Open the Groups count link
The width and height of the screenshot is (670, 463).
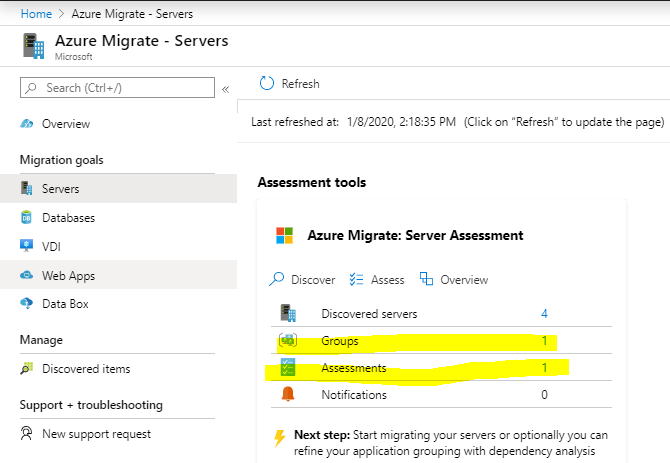tap(544, 340)
